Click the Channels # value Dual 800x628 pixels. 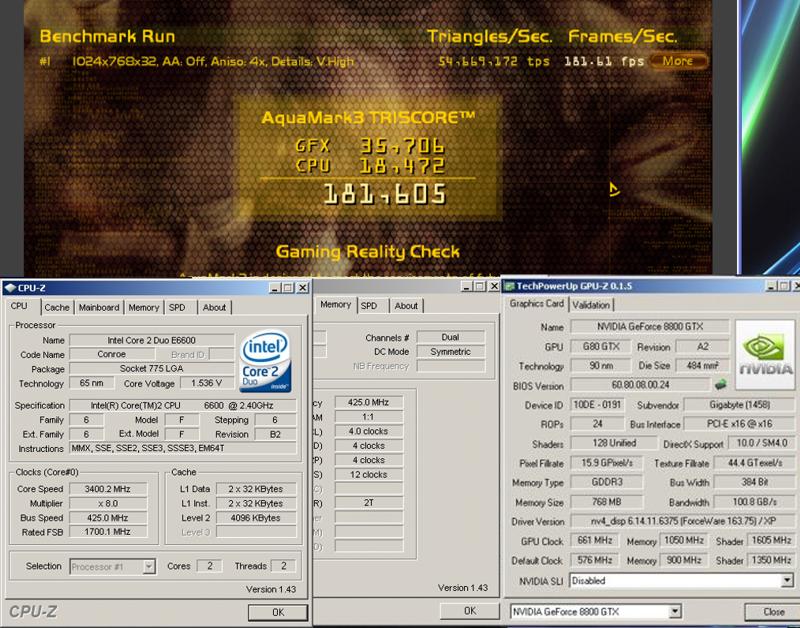pyautogui.click(x=450, y=337)
